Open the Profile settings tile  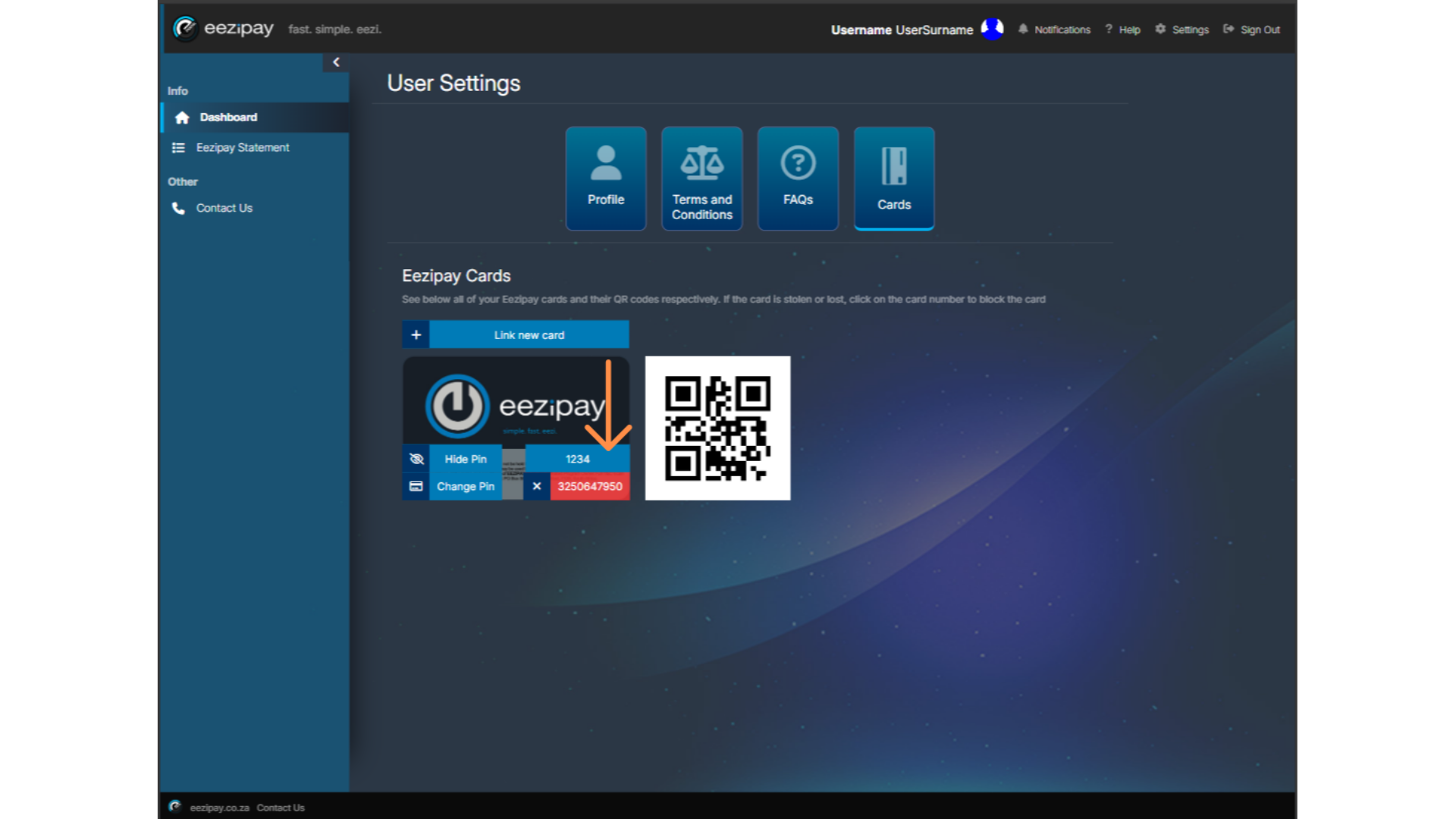[606, 178]
